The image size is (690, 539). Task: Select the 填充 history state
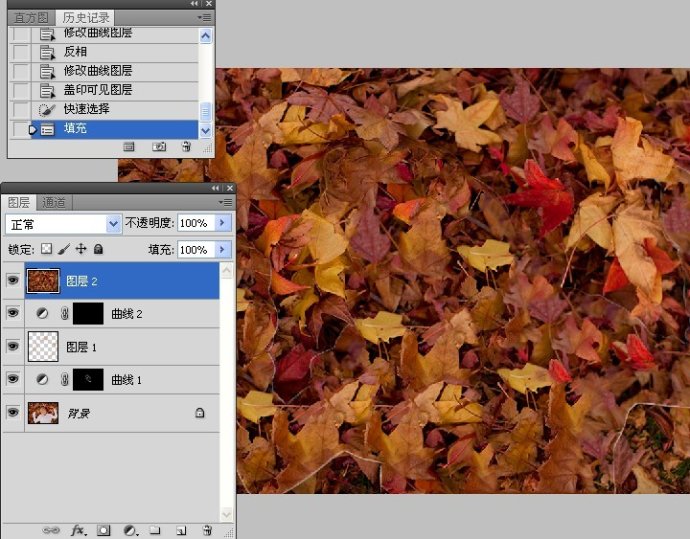point(114,129)
